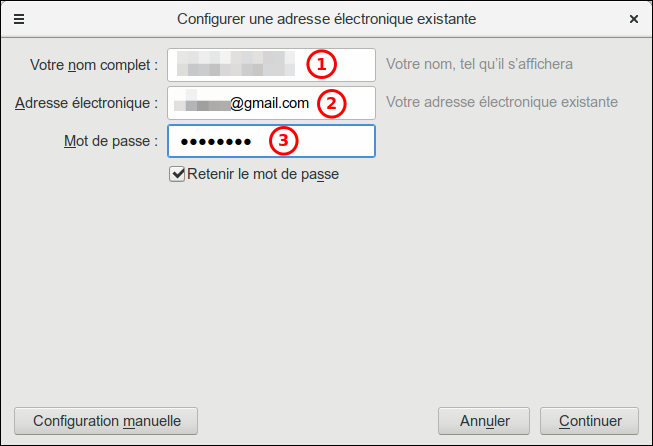
Task: Click the red circled number 2 marker
Action: pyautogui.click(x=332, y=102)
